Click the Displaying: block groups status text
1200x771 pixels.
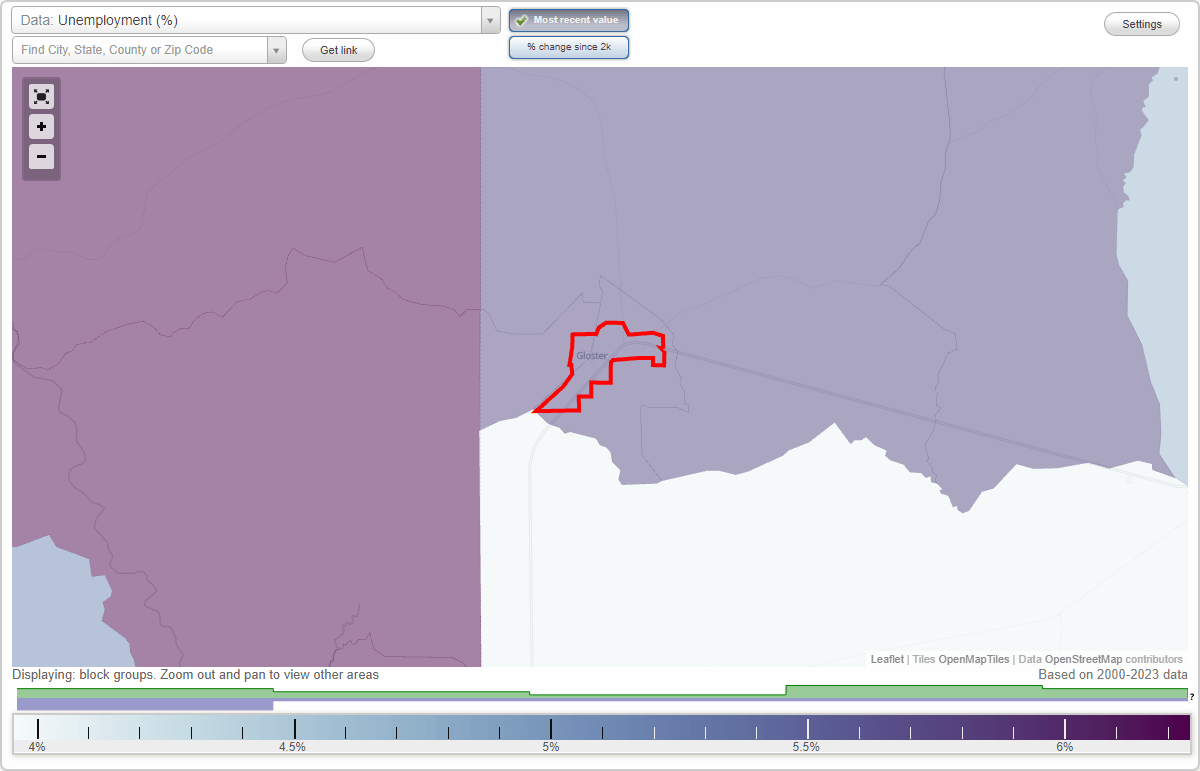(196, 675)
